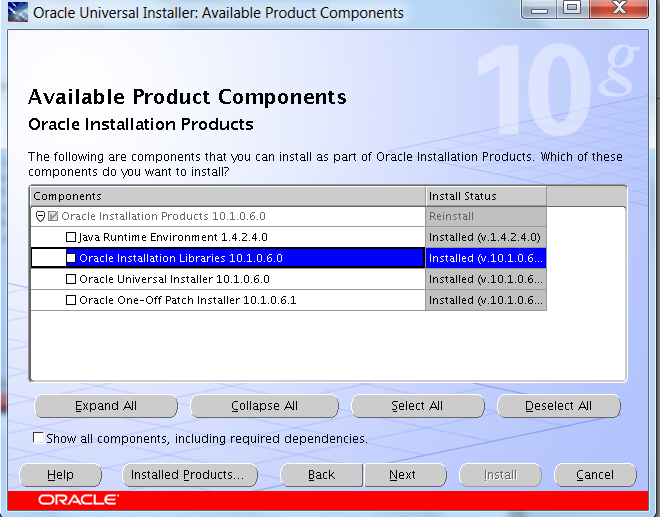Select the Oracle Universal Installer 10.1.0.6.0 row text
This screenshot has width=660, height=517.
[174, 279]
